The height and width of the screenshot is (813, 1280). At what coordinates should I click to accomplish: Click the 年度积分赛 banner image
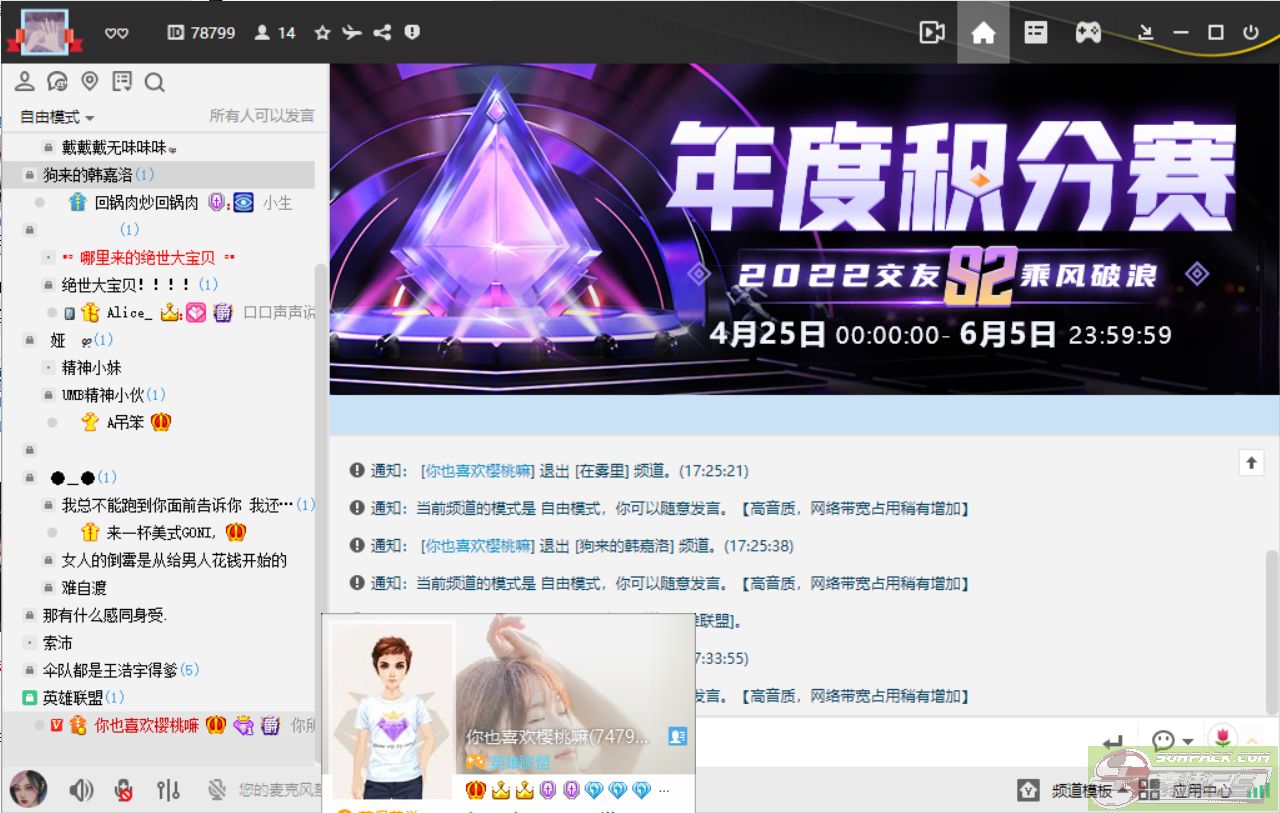coord(804,230)
